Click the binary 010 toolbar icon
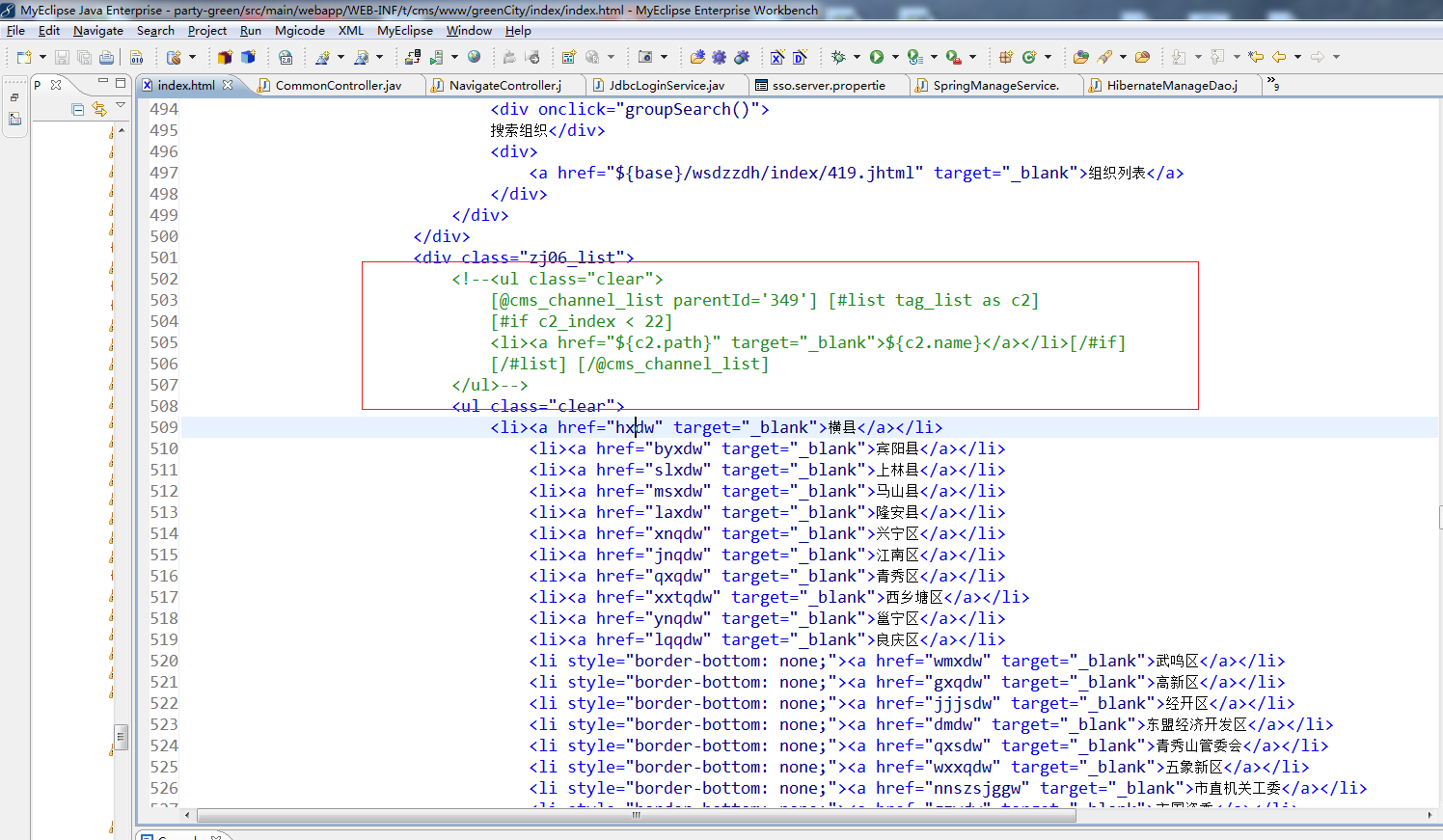This screenshot has width=1443, height=840. pyautogui.click(x=137, y=58)
